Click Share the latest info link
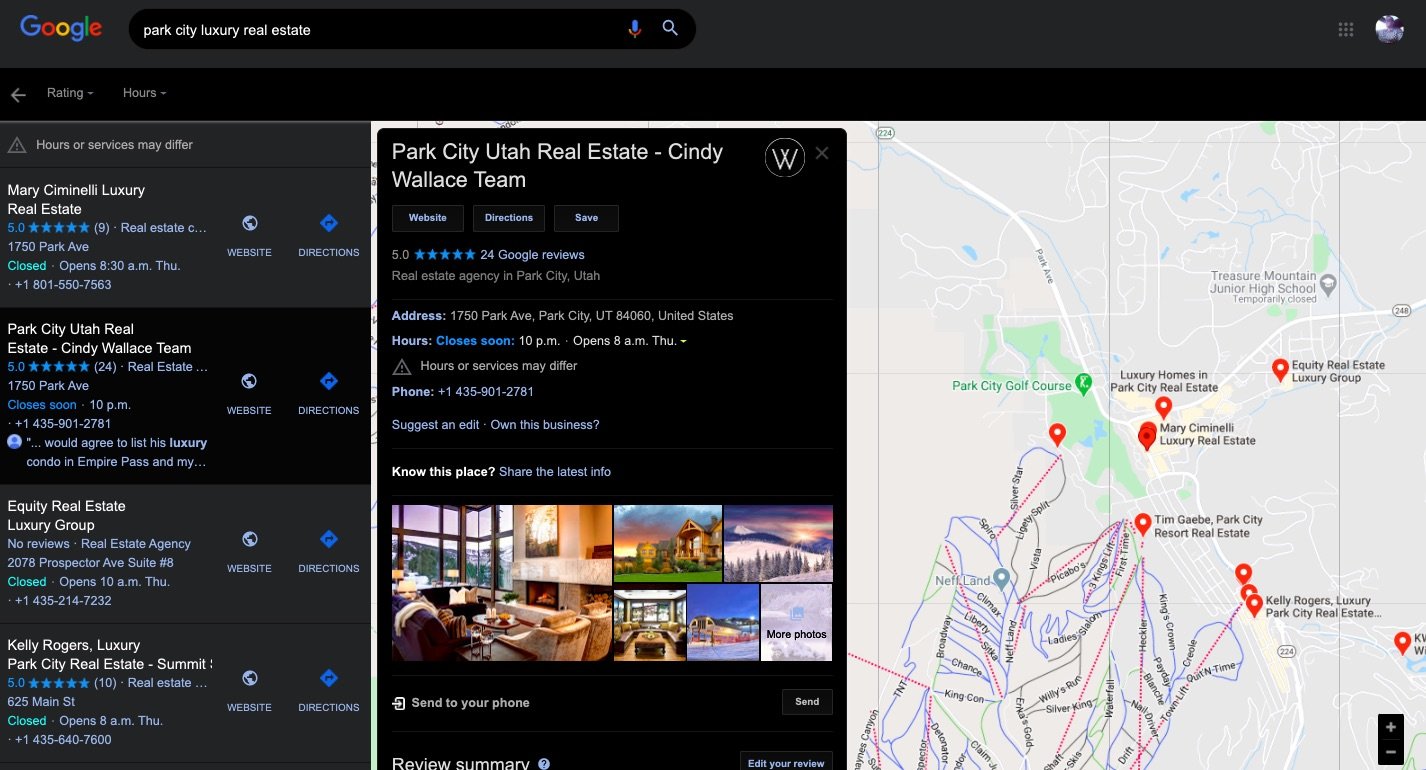The height and width of the screenshot is (770, 1426). pyautogui.click(x=555, y=472)
